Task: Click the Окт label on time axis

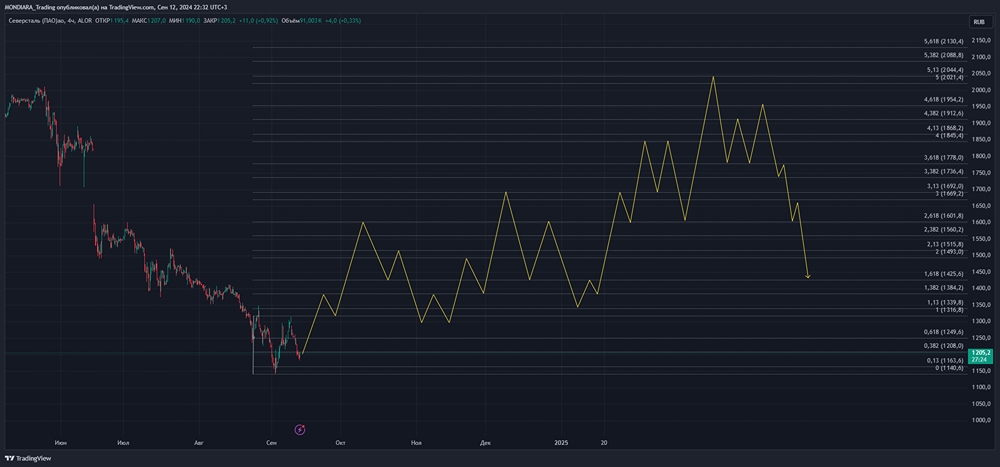Action: tap(340, 441)
